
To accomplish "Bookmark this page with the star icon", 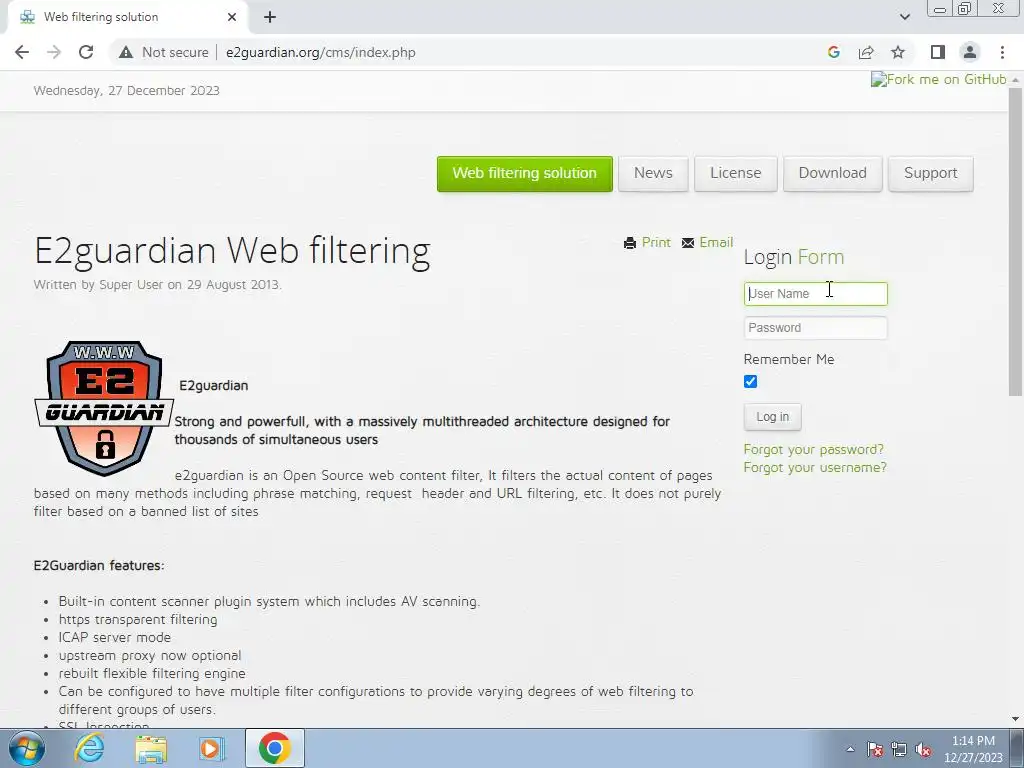I will click(x=898, y=52).
